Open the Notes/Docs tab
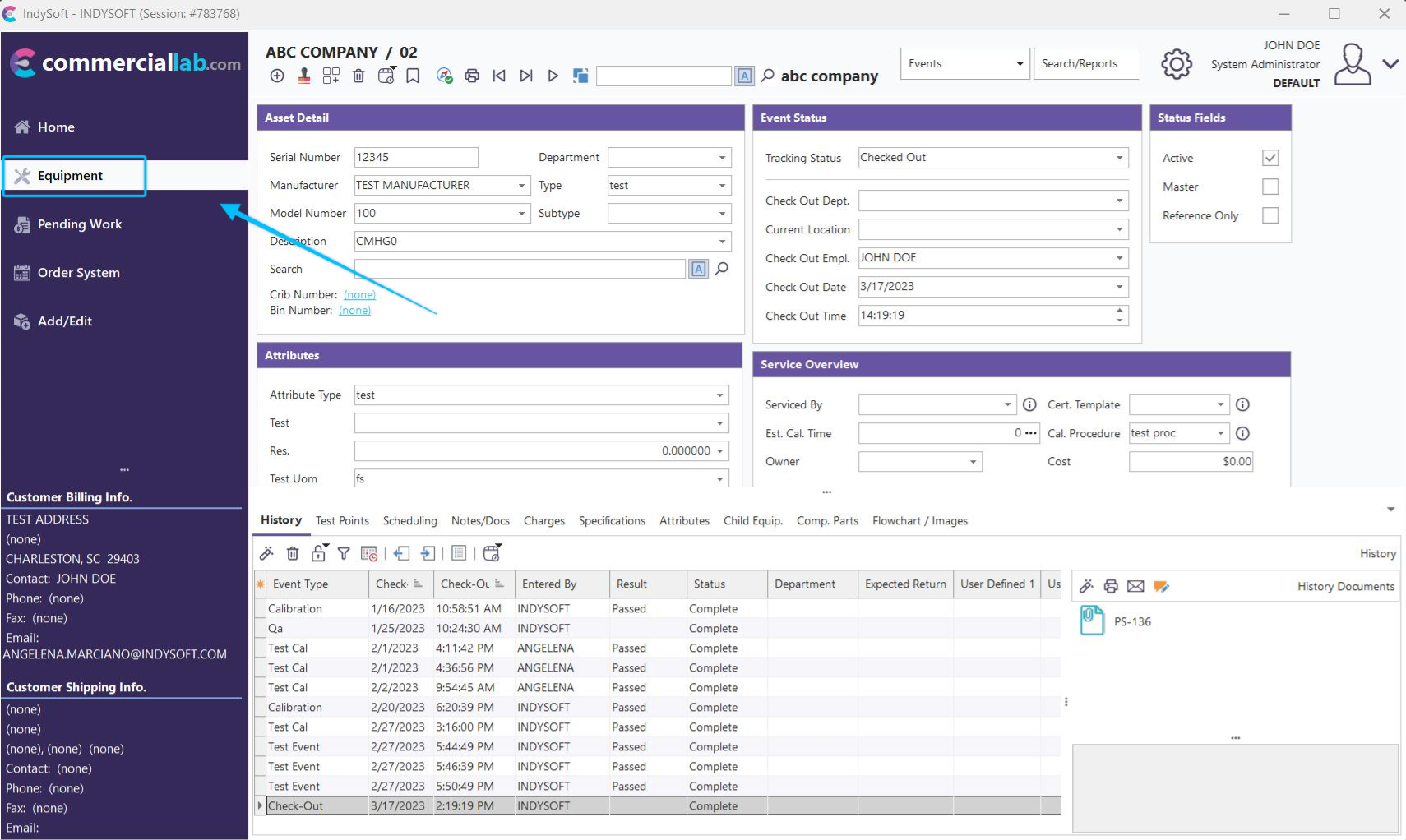Viewport: 1406px width, 840px height. [x=480, y=521]
